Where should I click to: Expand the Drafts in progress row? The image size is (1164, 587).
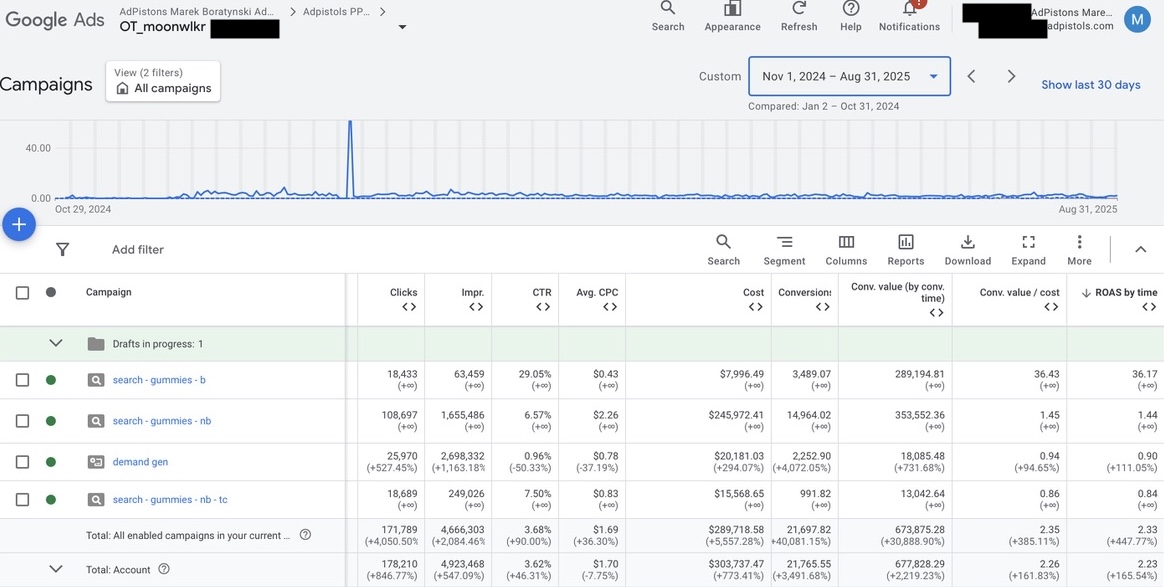click(56, 344)
